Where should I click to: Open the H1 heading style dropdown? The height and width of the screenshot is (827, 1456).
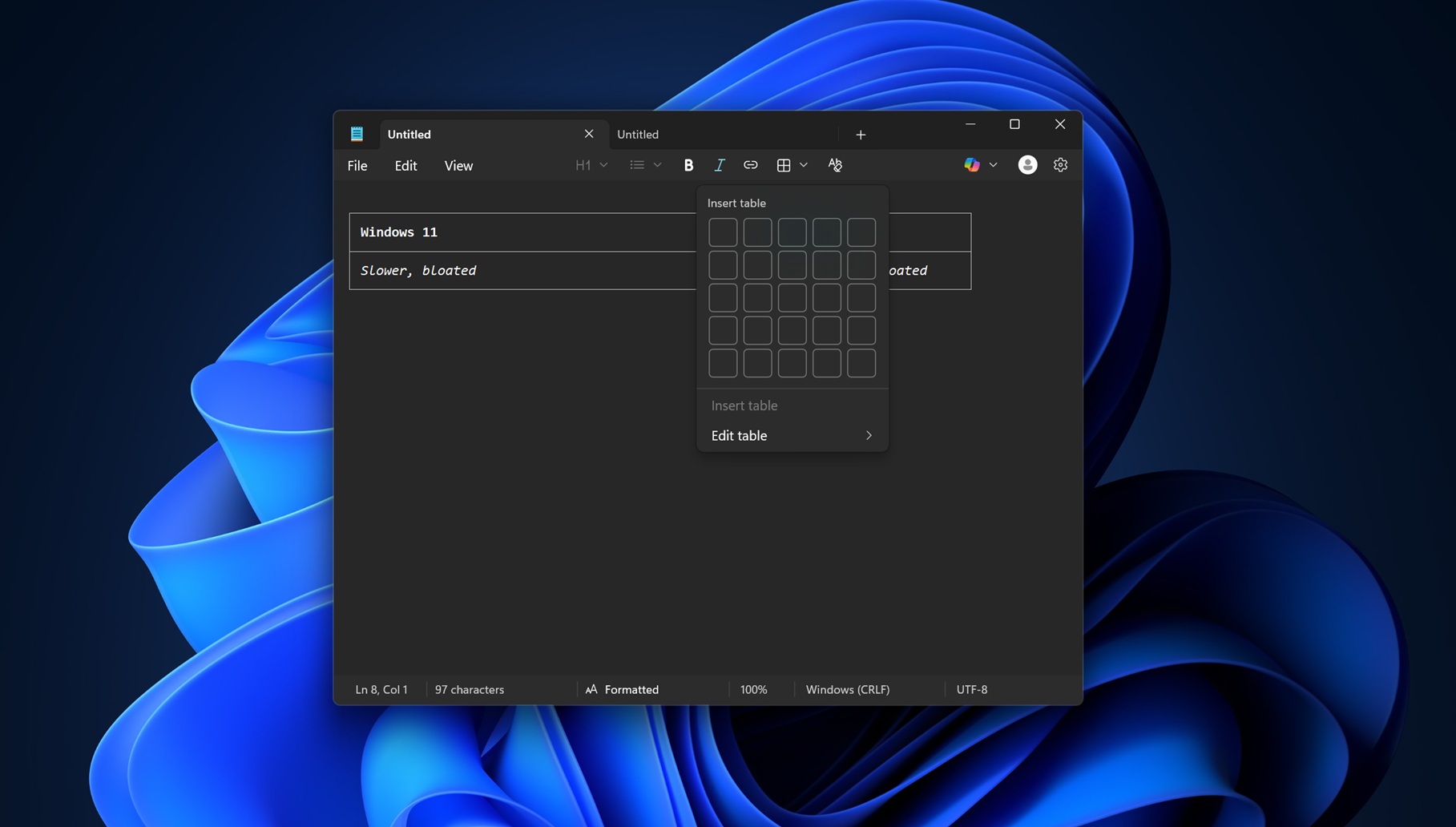point(591,165)
